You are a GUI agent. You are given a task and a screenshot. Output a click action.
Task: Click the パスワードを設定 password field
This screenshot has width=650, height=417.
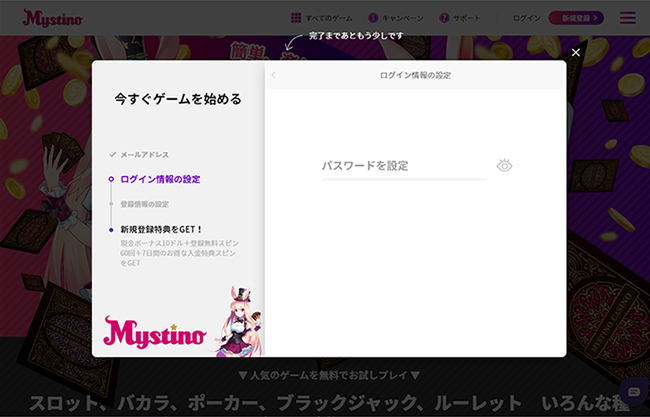(x=402, y=166)
